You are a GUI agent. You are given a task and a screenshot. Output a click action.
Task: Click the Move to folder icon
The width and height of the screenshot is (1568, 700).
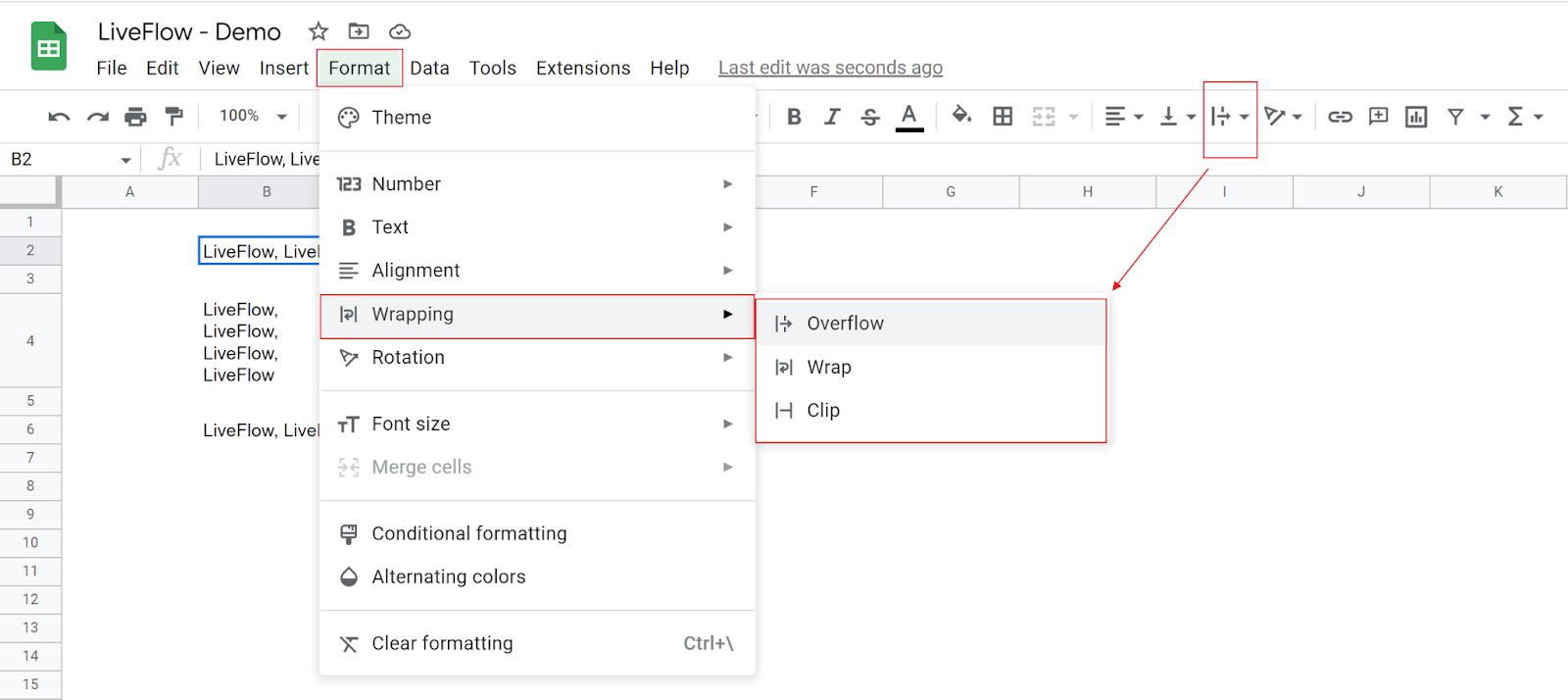pyautogui.click(x=359, y=31)
